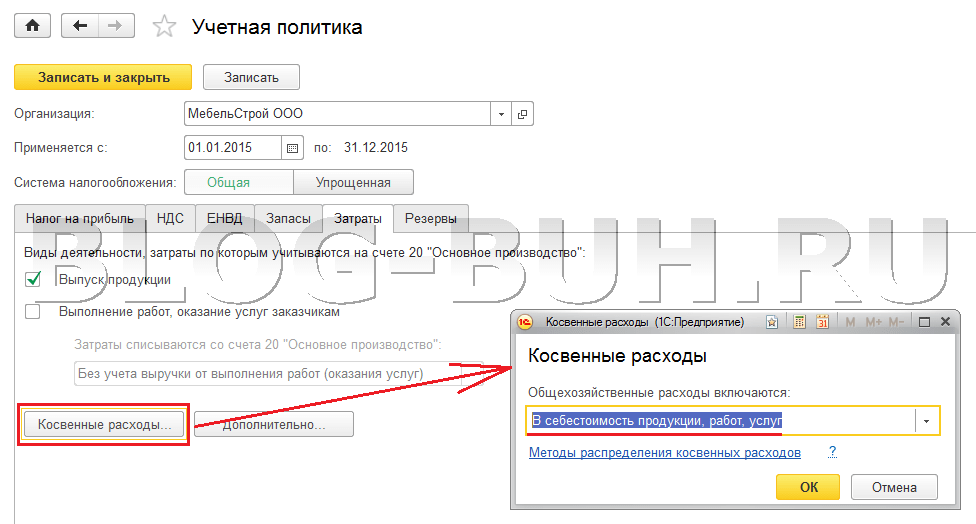Image resolution: width=976 pixels, height=524 pixels.
Task: Click the Косвенные расходы... button
Action: (104, 424)
